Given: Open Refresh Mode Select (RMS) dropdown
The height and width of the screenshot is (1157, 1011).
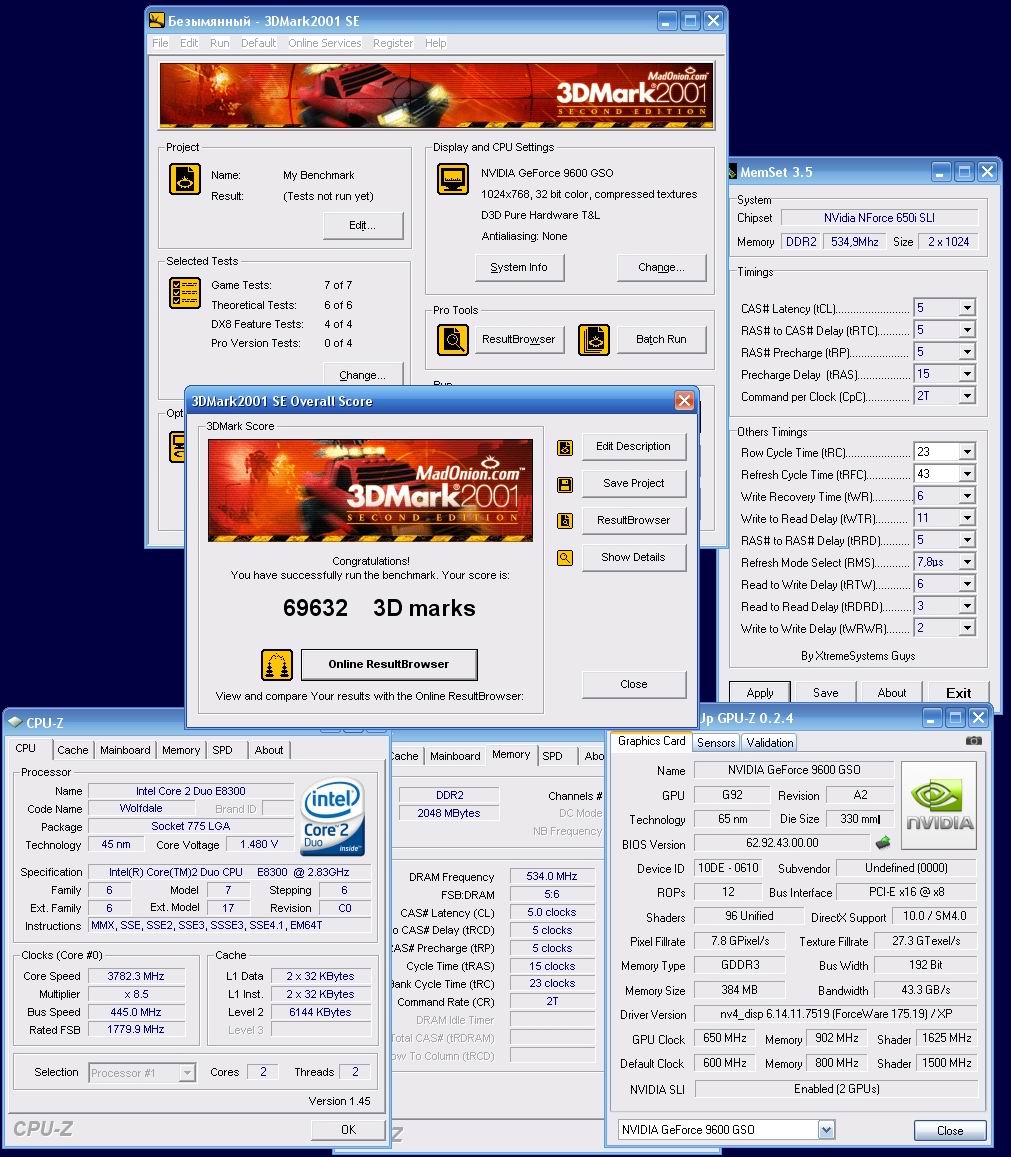Looking at the screenshot, I should click(967, 562).
